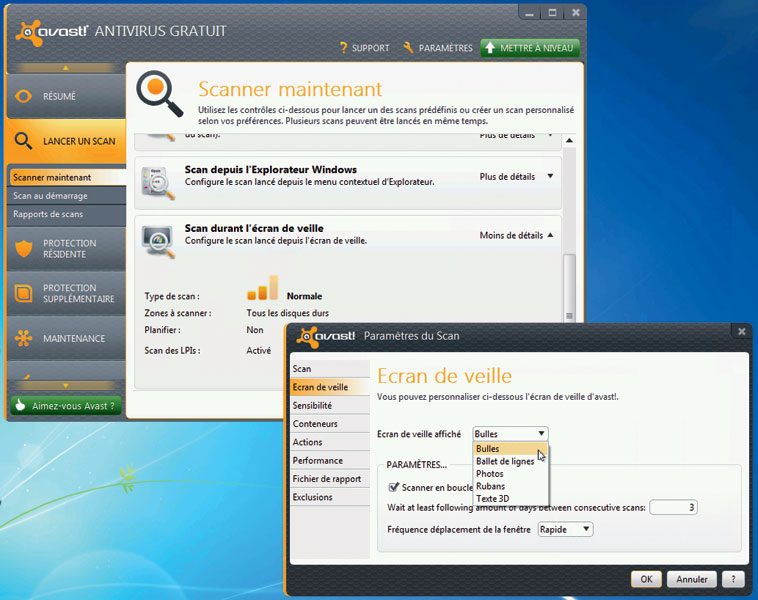Click the Support link in the header

364,48
